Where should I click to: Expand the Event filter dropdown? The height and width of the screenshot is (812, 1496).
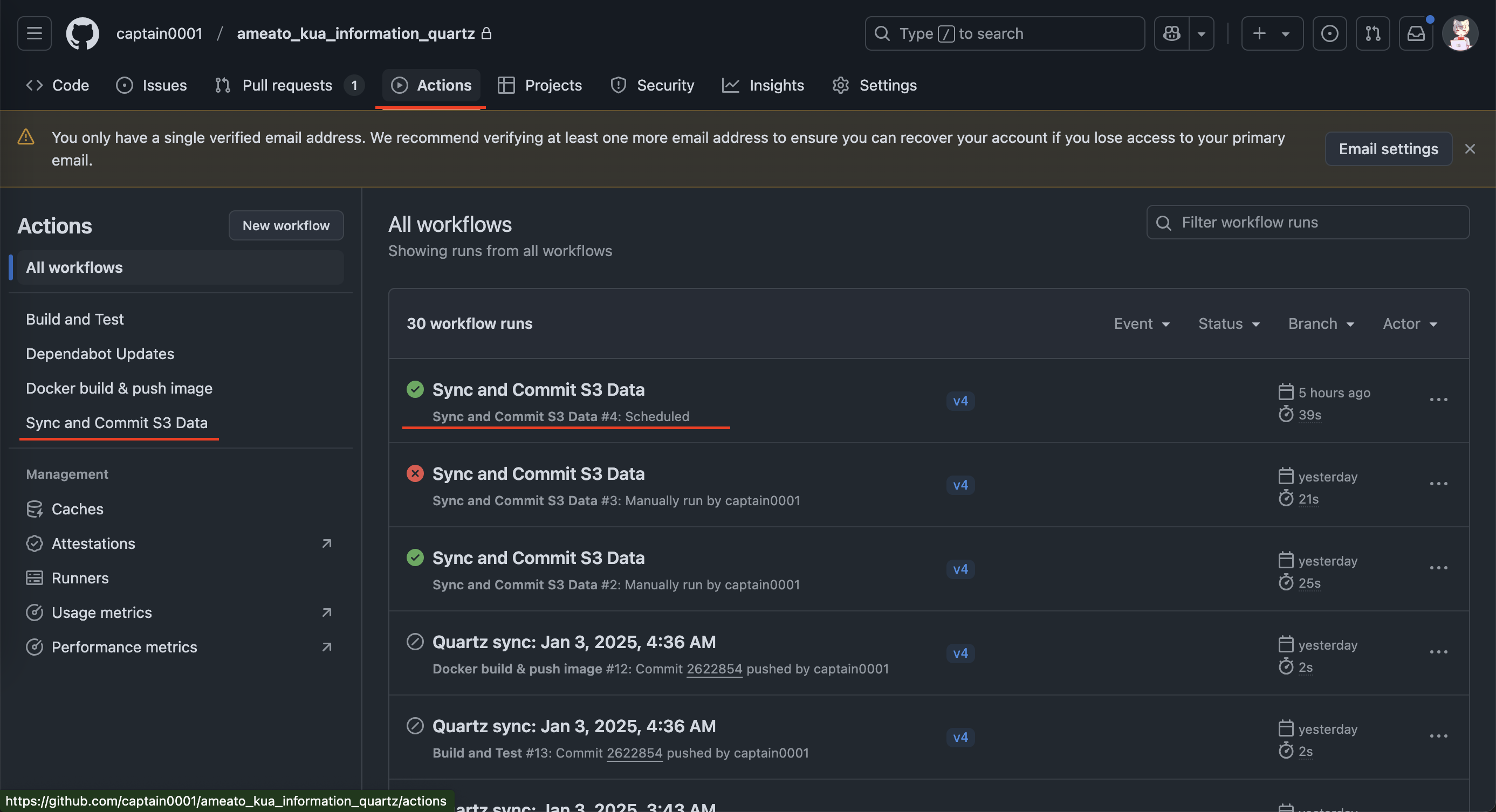1141,324
